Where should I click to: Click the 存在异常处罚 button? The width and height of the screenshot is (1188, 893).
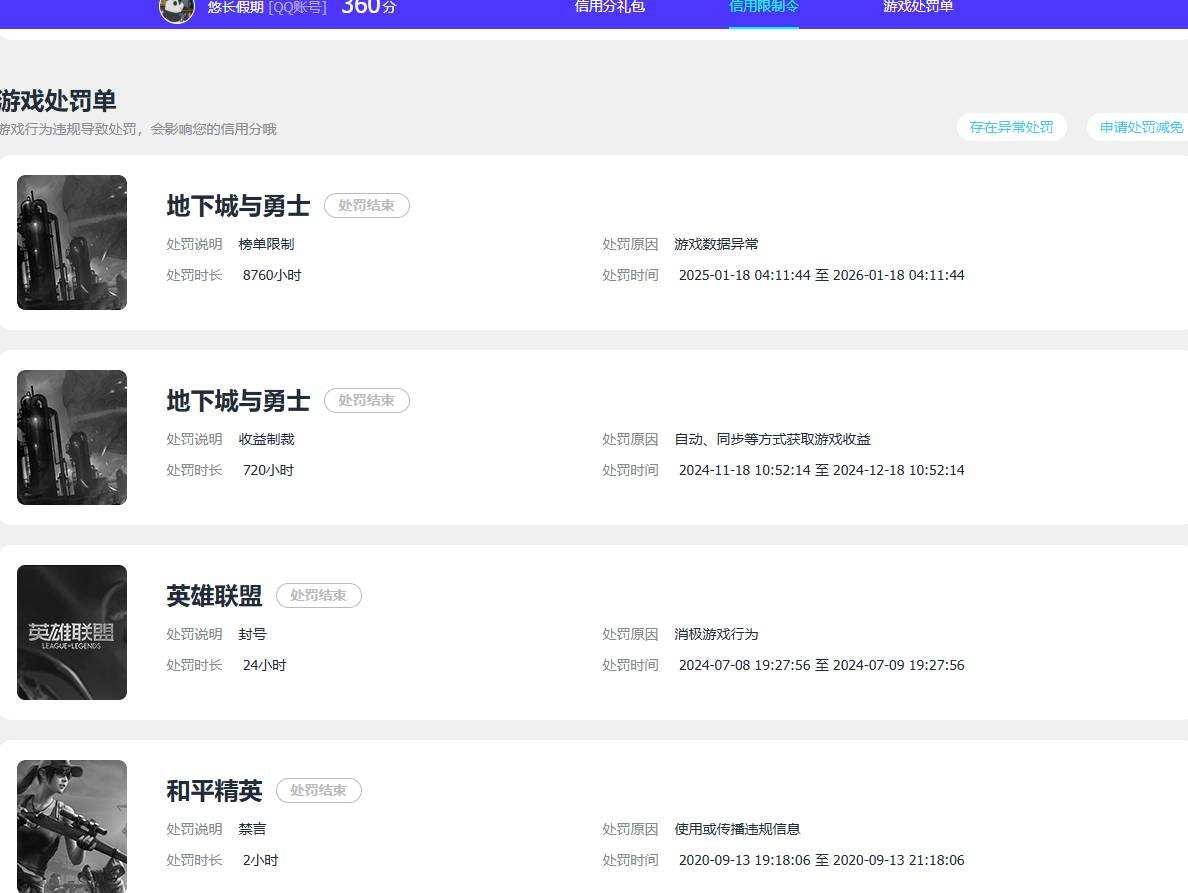[x=1011, y=127]
